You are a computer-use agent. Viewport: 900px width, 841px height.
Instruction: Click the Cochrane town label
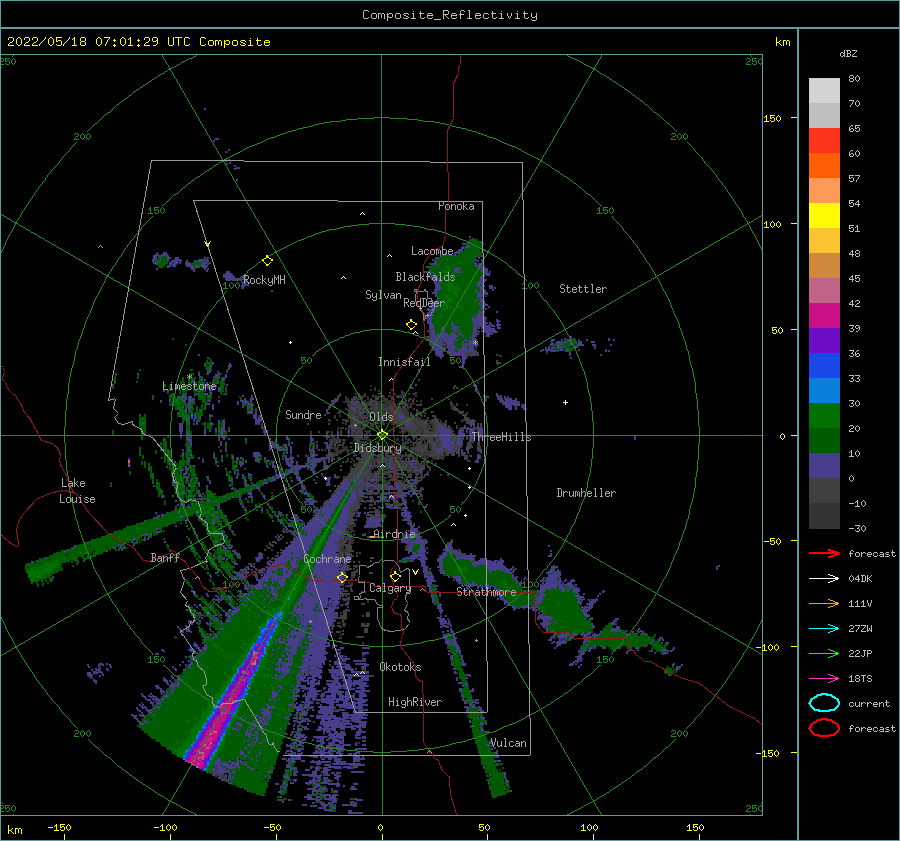point(327,559)
